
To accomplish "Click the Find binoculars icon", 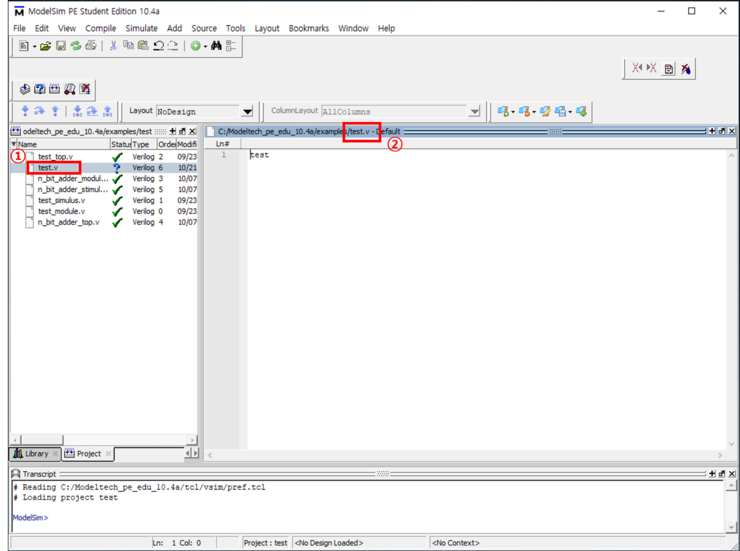I will (216, 46).
